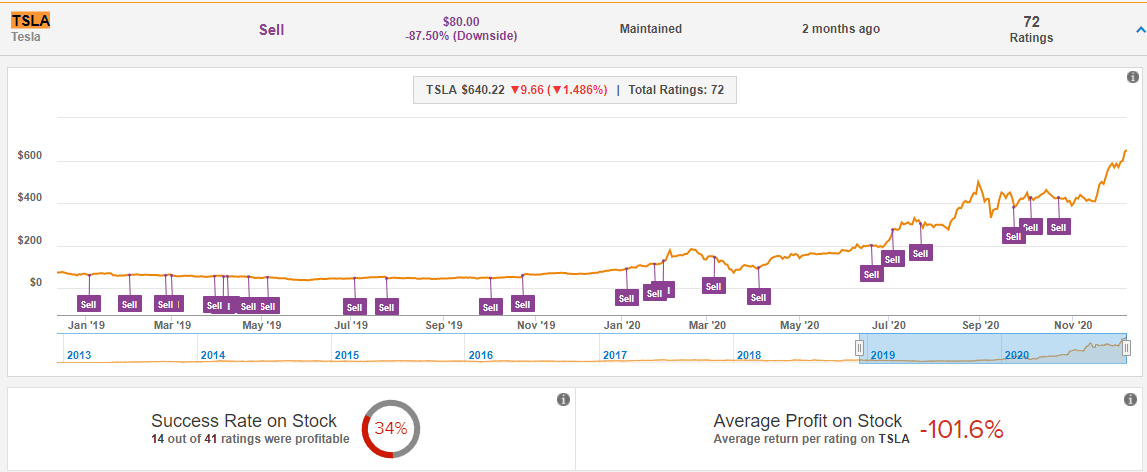
Task: Grab the left handle of the range selector
Action: point(860,348)
